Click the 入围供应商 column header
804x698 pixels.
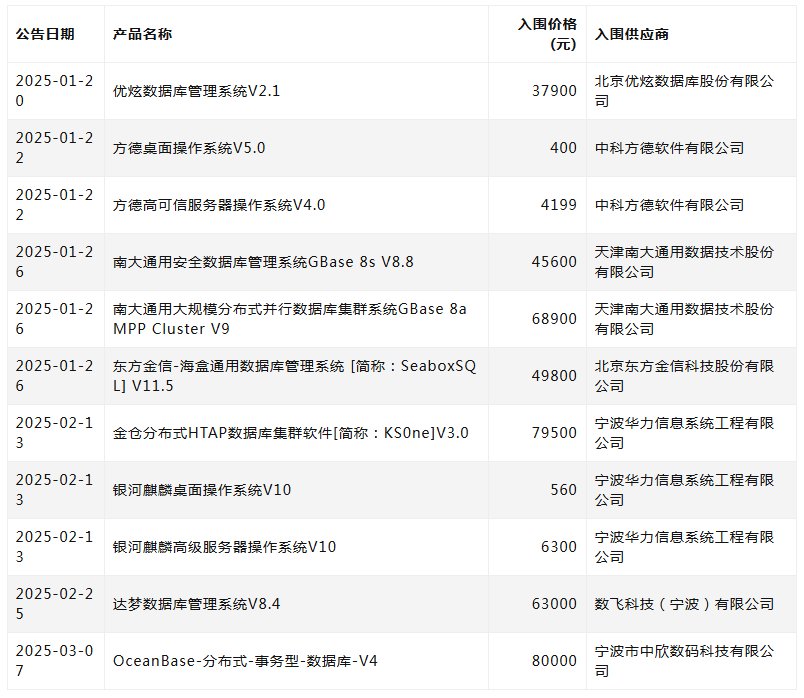coord(632,34)
